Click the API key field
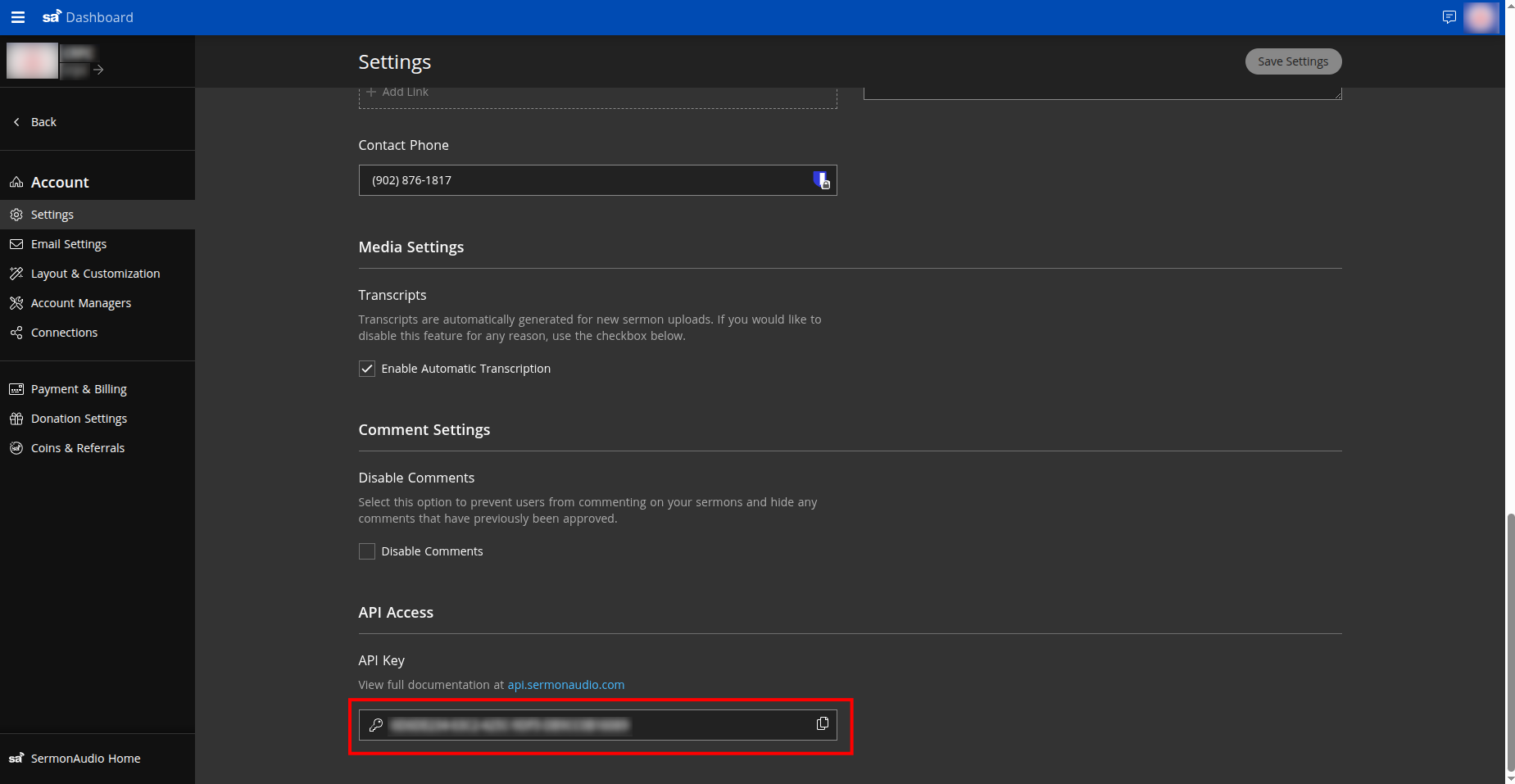Image resolution: width=1515 pixels, height=784 pixels. coord(597,725)
